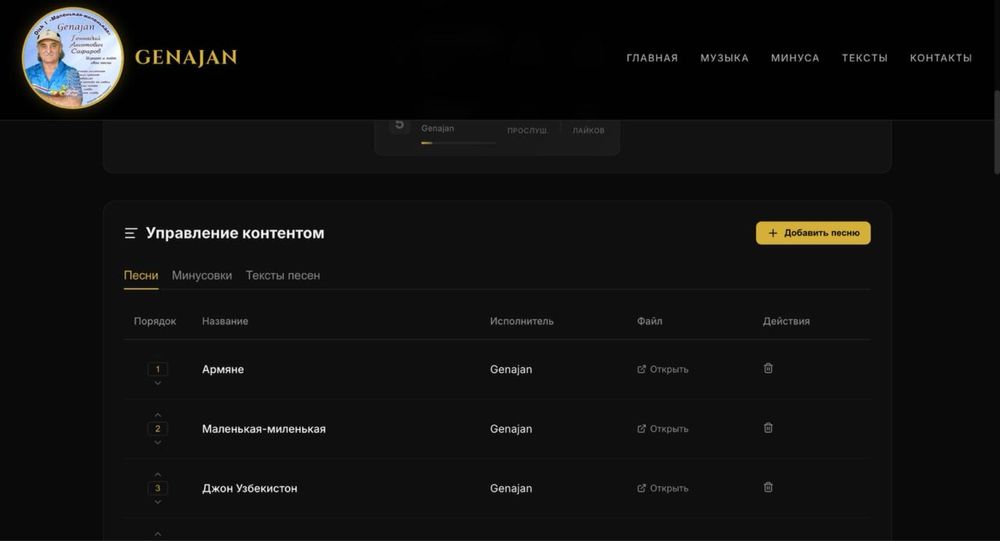
Task: Delete the song Джон Узбекистон
Action: click(x=768, y=488)
